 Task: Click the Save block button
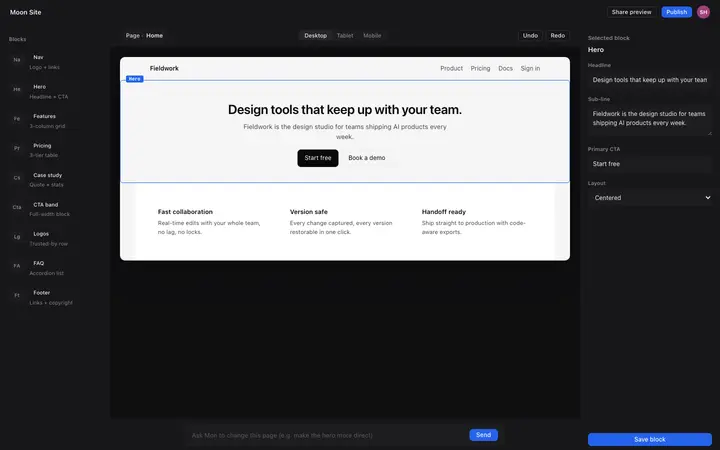(x=650, y=439)
